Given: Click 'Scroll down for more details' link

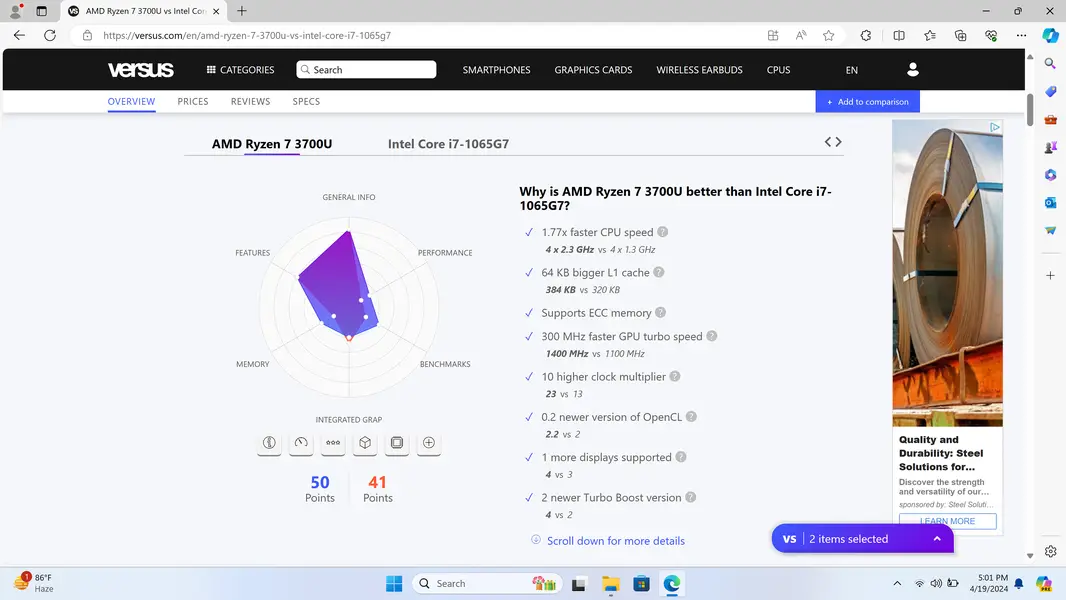Looking at the screenshot, I should coord(615,541).
